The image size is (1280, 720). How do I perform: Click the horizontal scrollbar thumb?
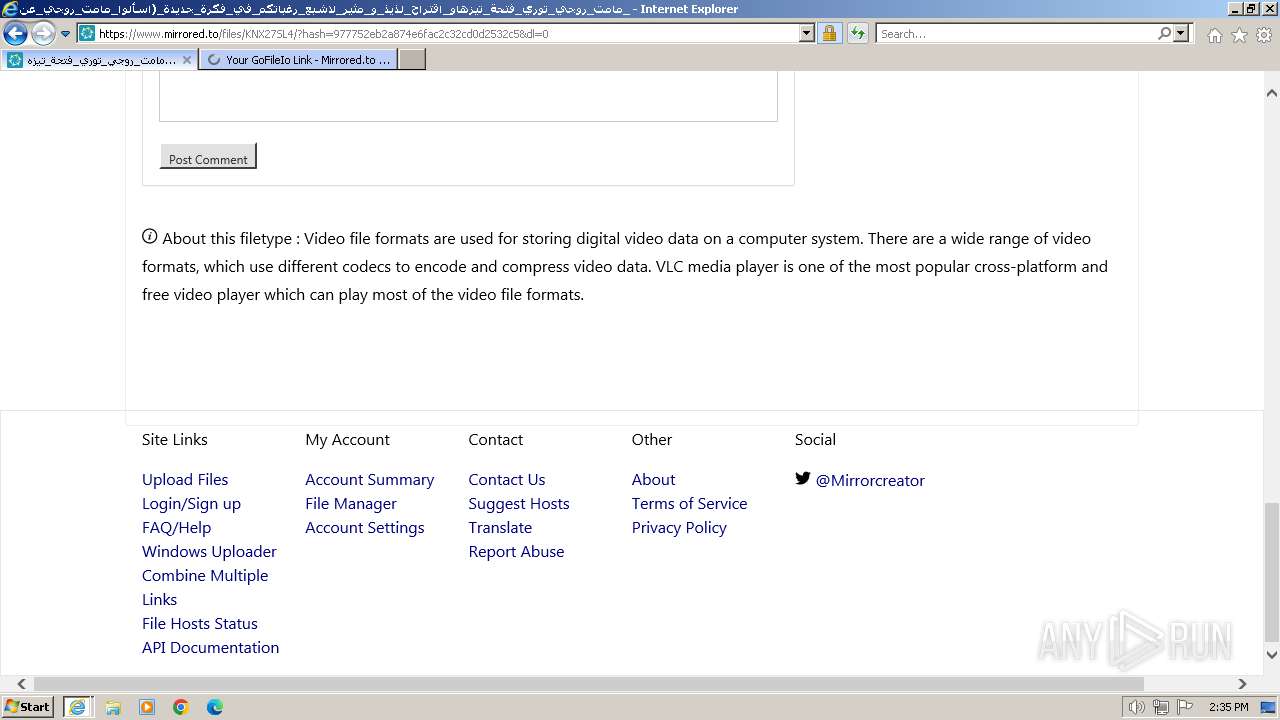(x=588, y=684)
